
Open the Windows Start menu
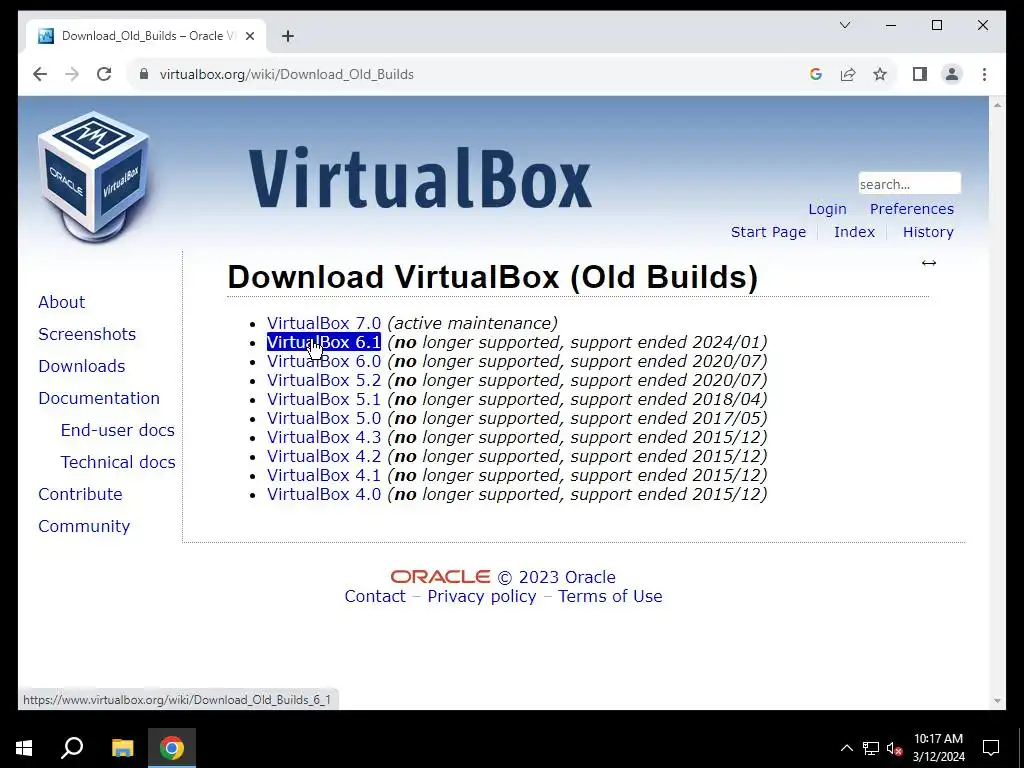pyautogui.click(x=24, y=748)
